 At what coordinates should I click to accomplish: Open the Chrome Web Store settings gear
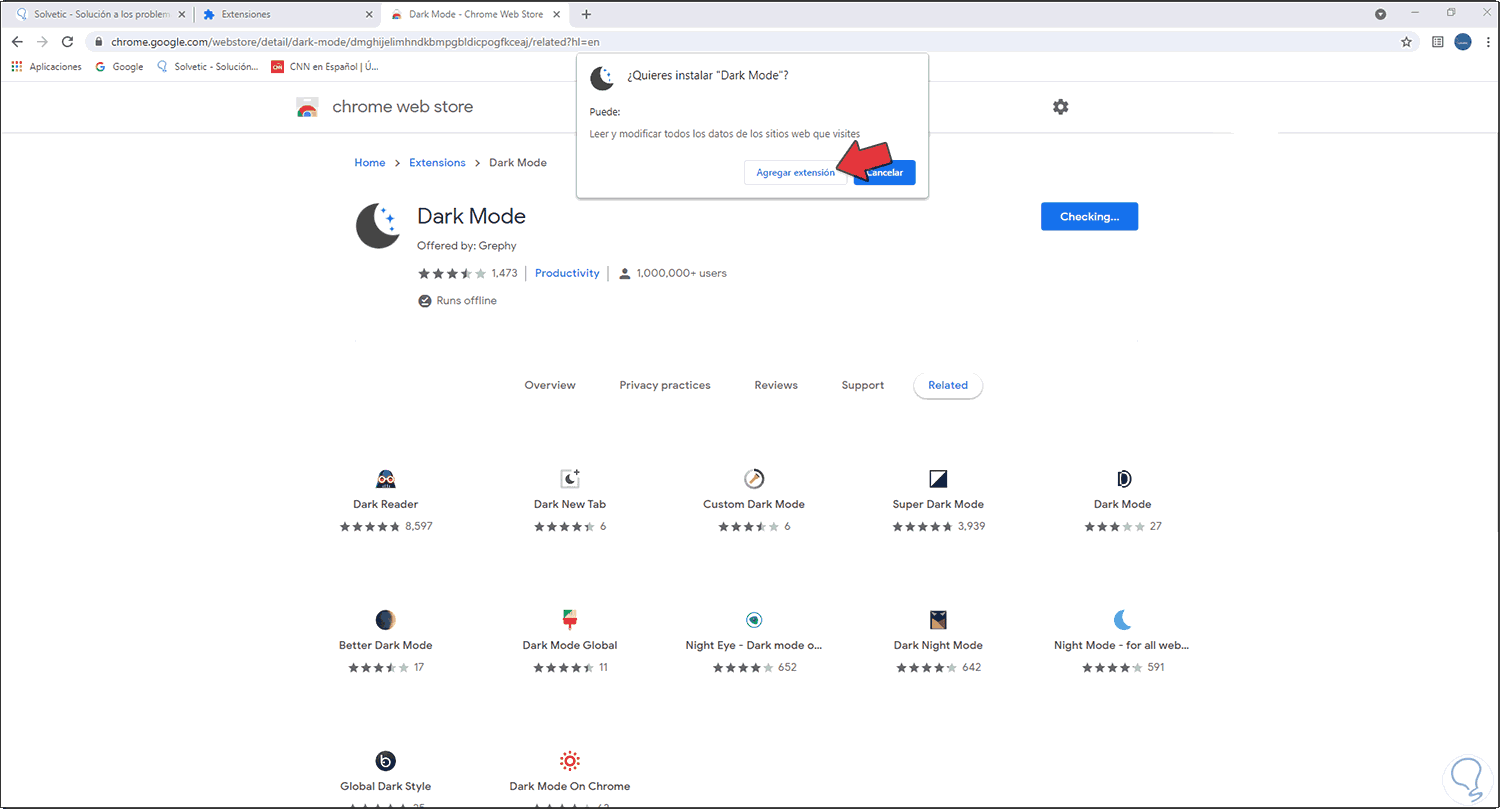point(1061,107)
